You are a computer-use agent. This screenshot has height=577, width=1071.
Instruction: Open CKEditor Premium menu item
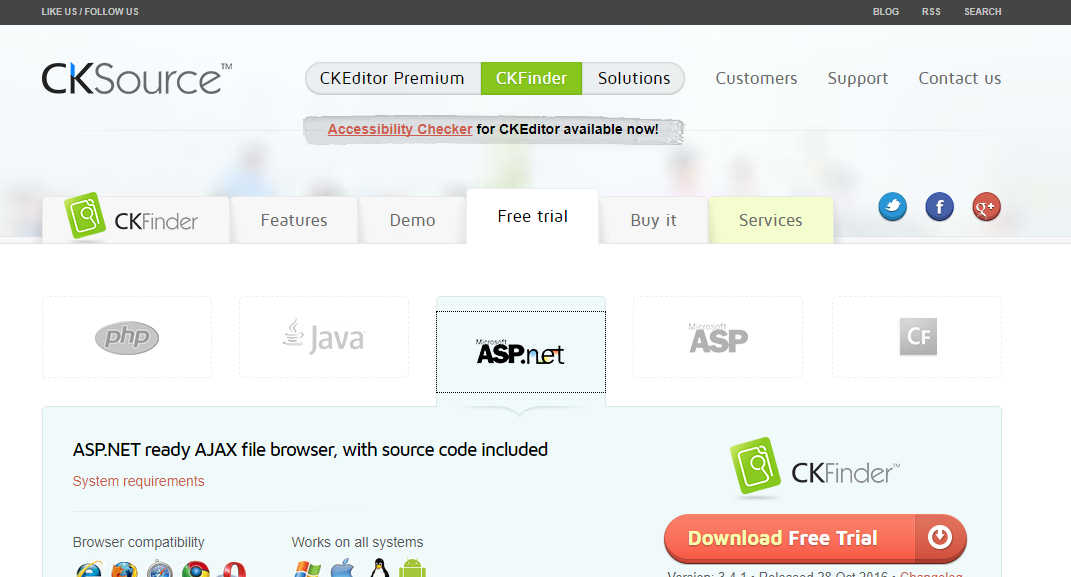pos(393,79)
